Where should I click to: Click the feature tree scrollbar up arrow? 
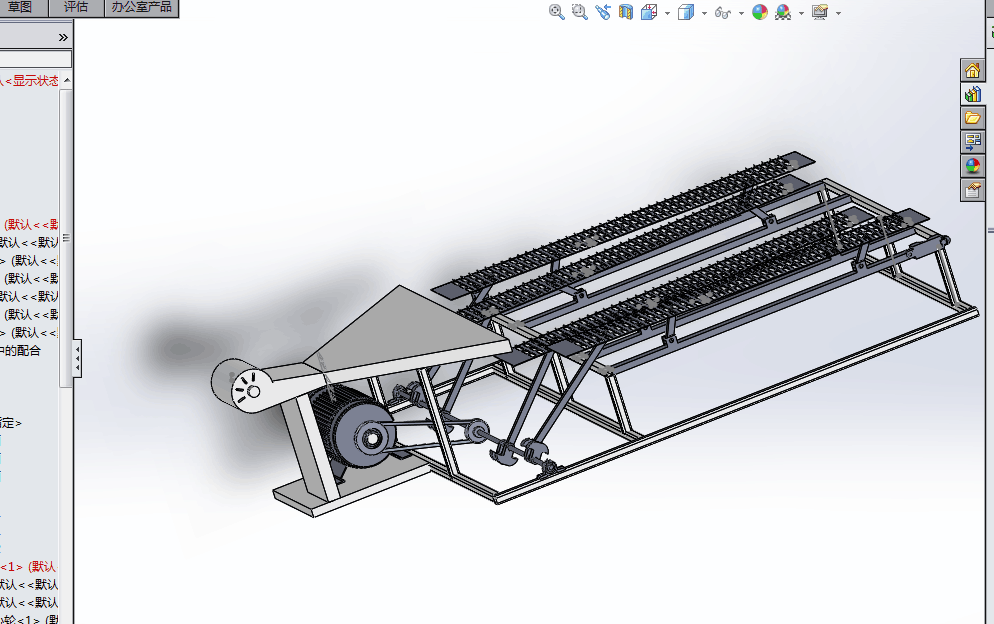point(67,81)
